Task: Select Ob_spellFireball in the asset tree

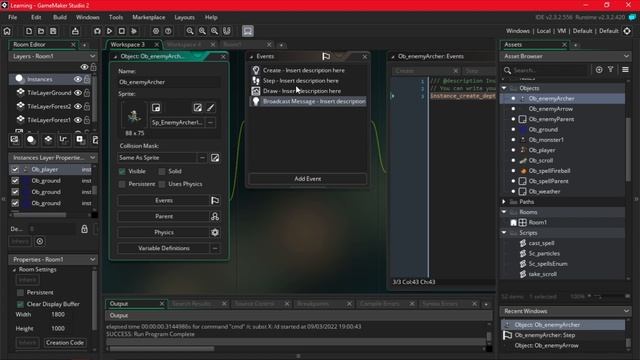Action: coord(549,171)
